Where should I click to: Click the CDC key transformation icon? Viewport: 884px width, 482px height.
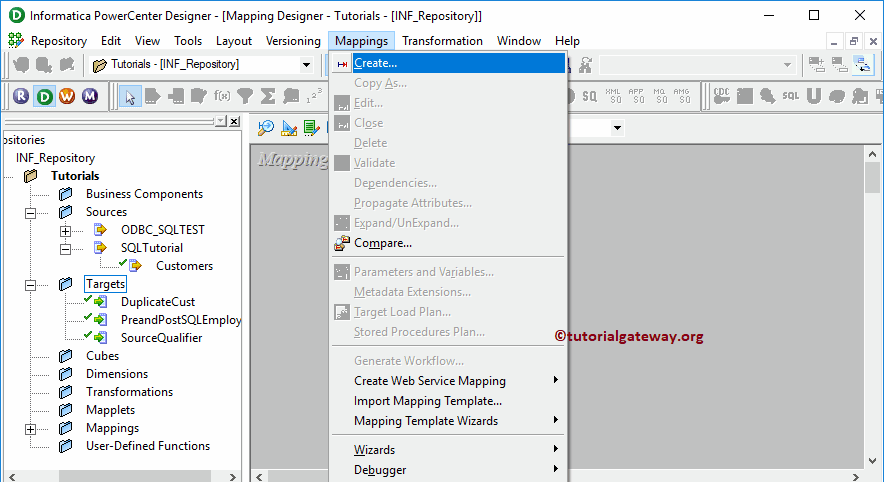point(722,96)
